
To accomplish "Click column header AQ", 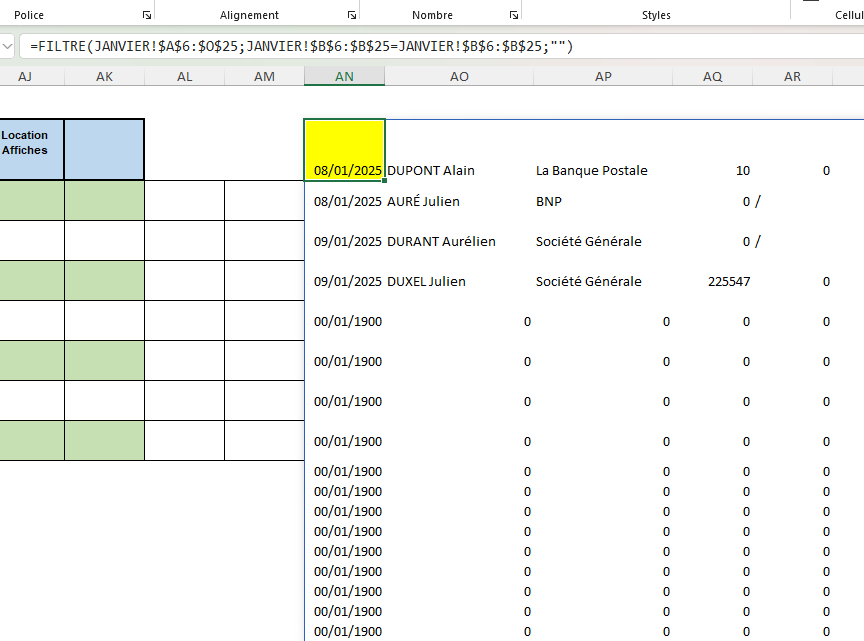I will (x=712, y=77).
